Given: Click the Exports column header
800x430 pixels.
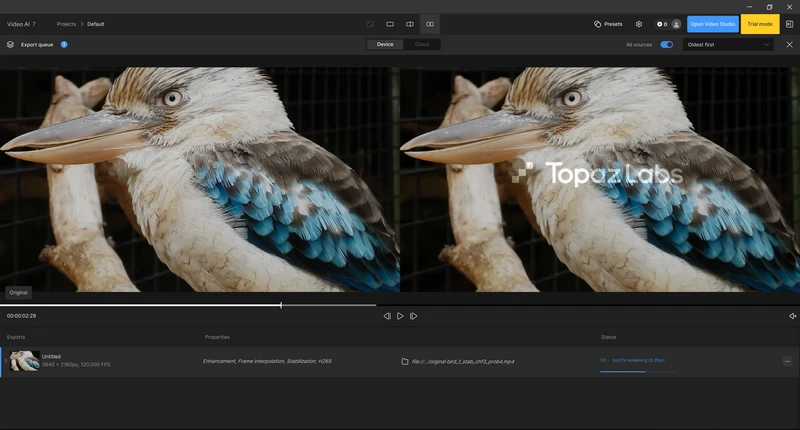Looking at the screenshot, I should tap(16, 337).
